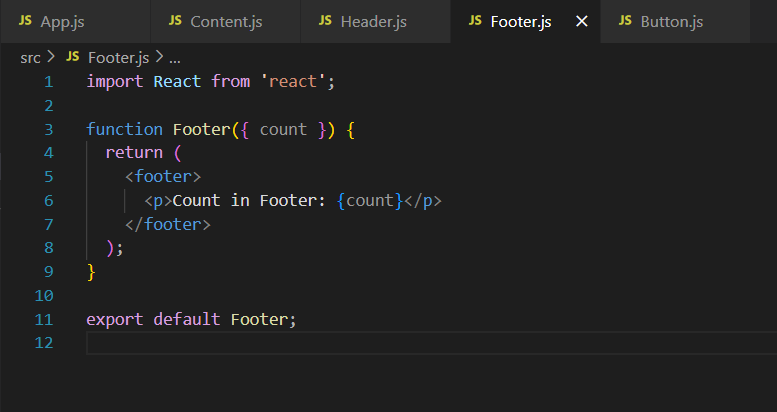
Task: Switch to the Header.js tab
Action: coord(375,21)
